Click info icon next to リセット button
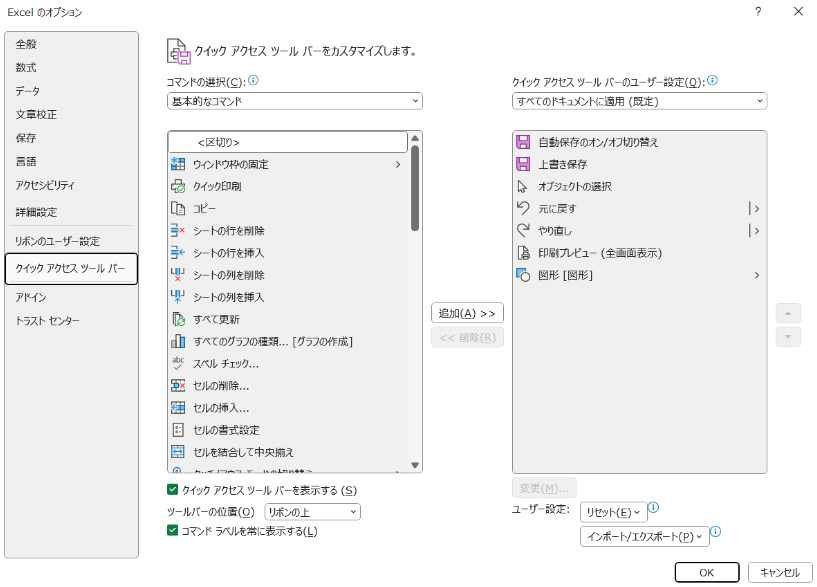The height and width of the screenshot is (587, 817). pos(653,507)
